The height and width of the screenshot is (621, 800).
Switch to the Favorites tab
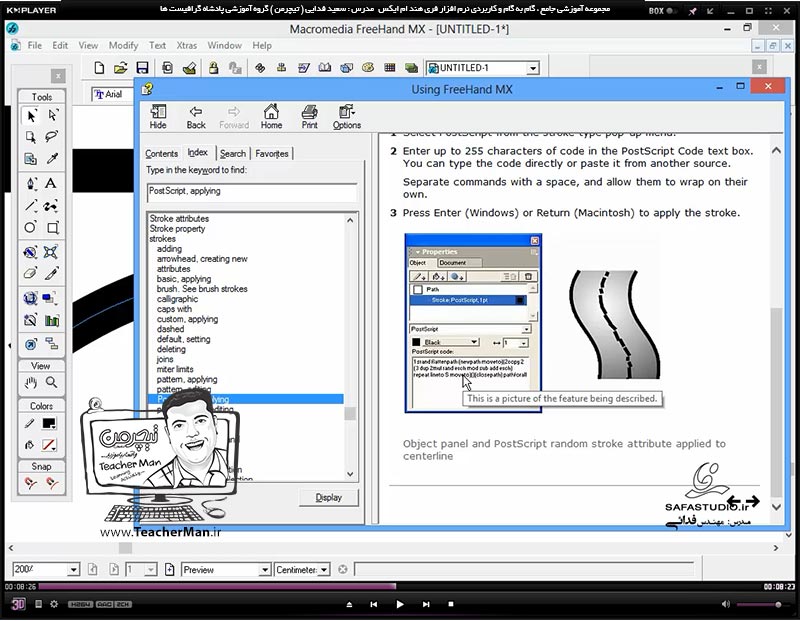tap(272, 154)
